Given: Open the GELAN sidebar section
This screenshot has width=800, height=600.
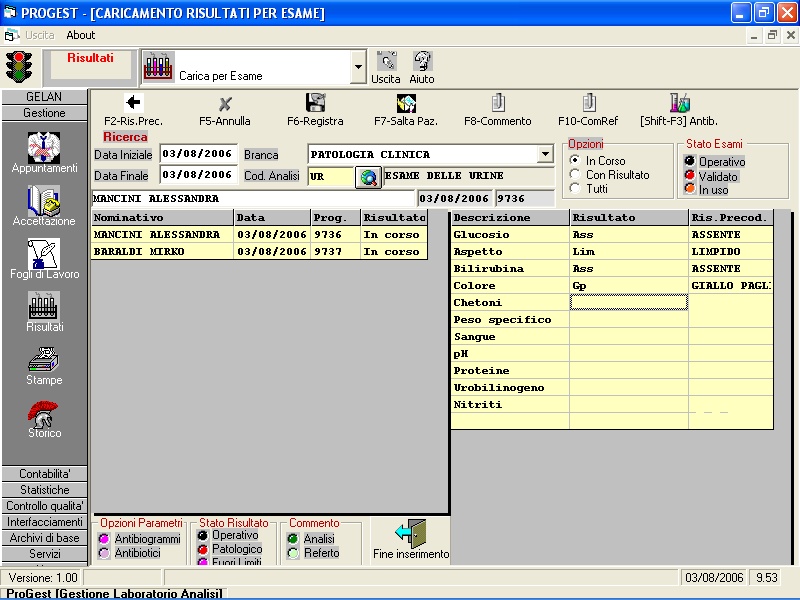Looking at the screenshot, I should point(44,97).
